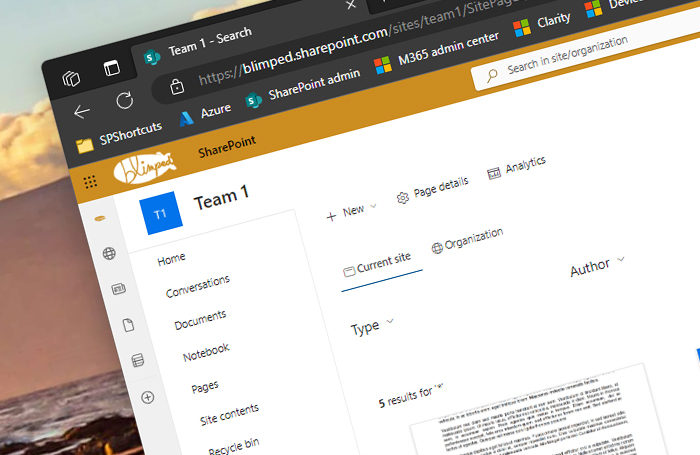Open the SharePoint admin bookmark
The height and width of the screenshot is (455, 700).
click(303, 88)
